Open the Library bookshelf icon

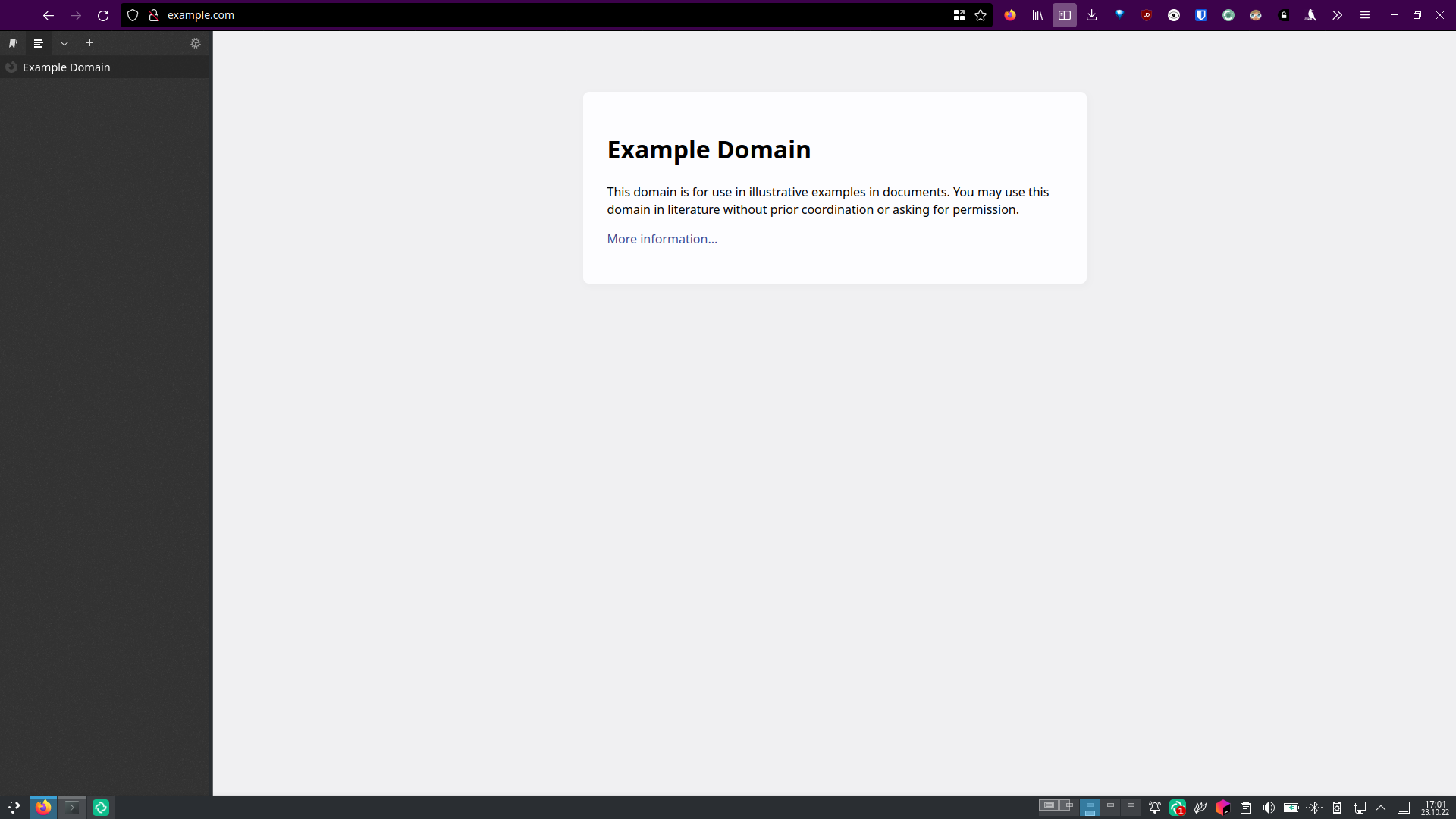point(1037,15)
